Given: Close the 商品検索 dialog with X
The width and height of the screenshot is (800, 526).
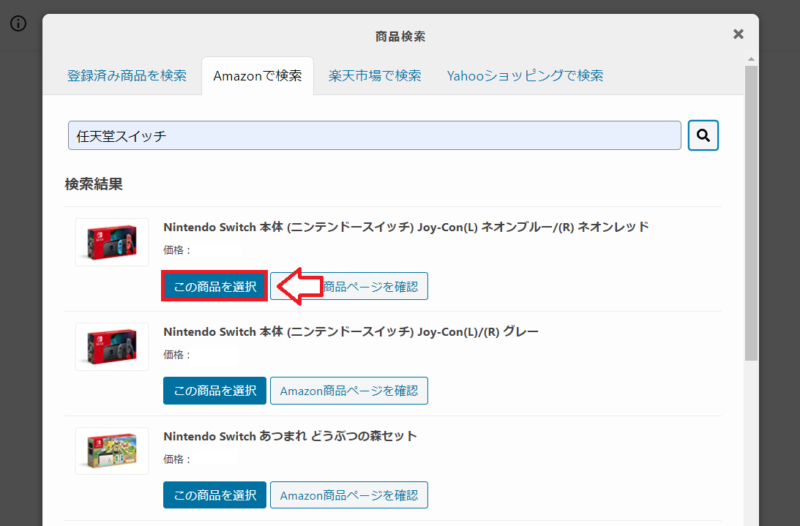Looking at the screenshot, I should coord(738,34).
